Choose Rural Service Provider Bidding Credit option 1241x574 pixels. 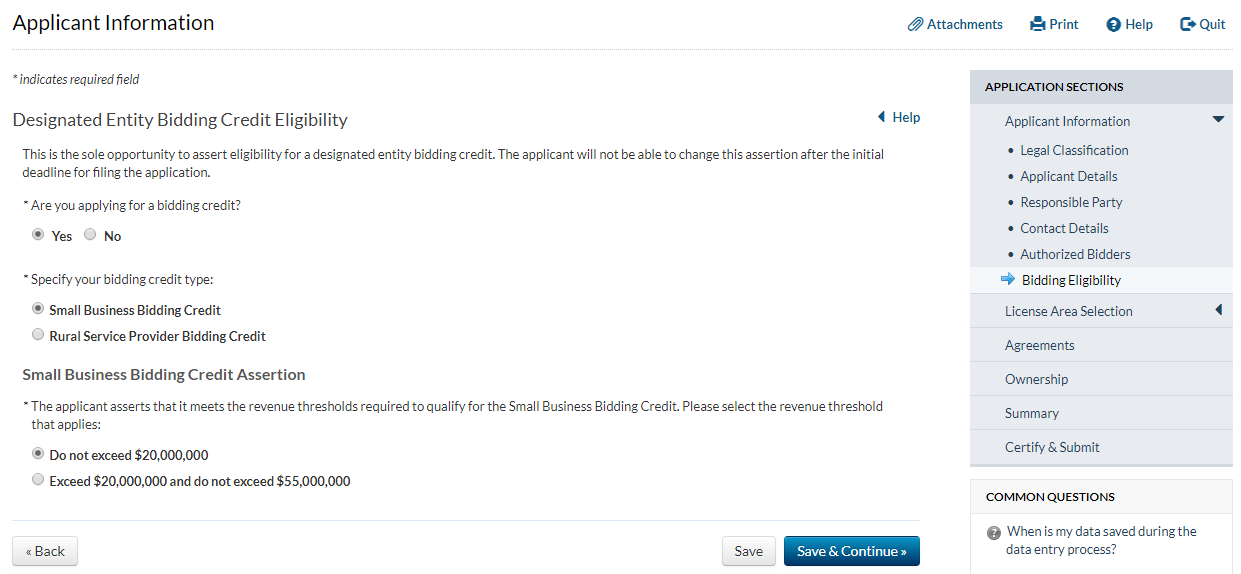[x=38, y=335]
